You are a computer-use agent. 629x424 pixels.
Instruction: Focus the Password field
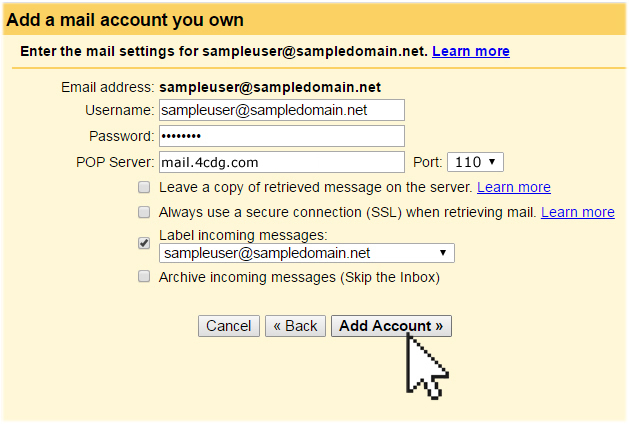point(282,136)
